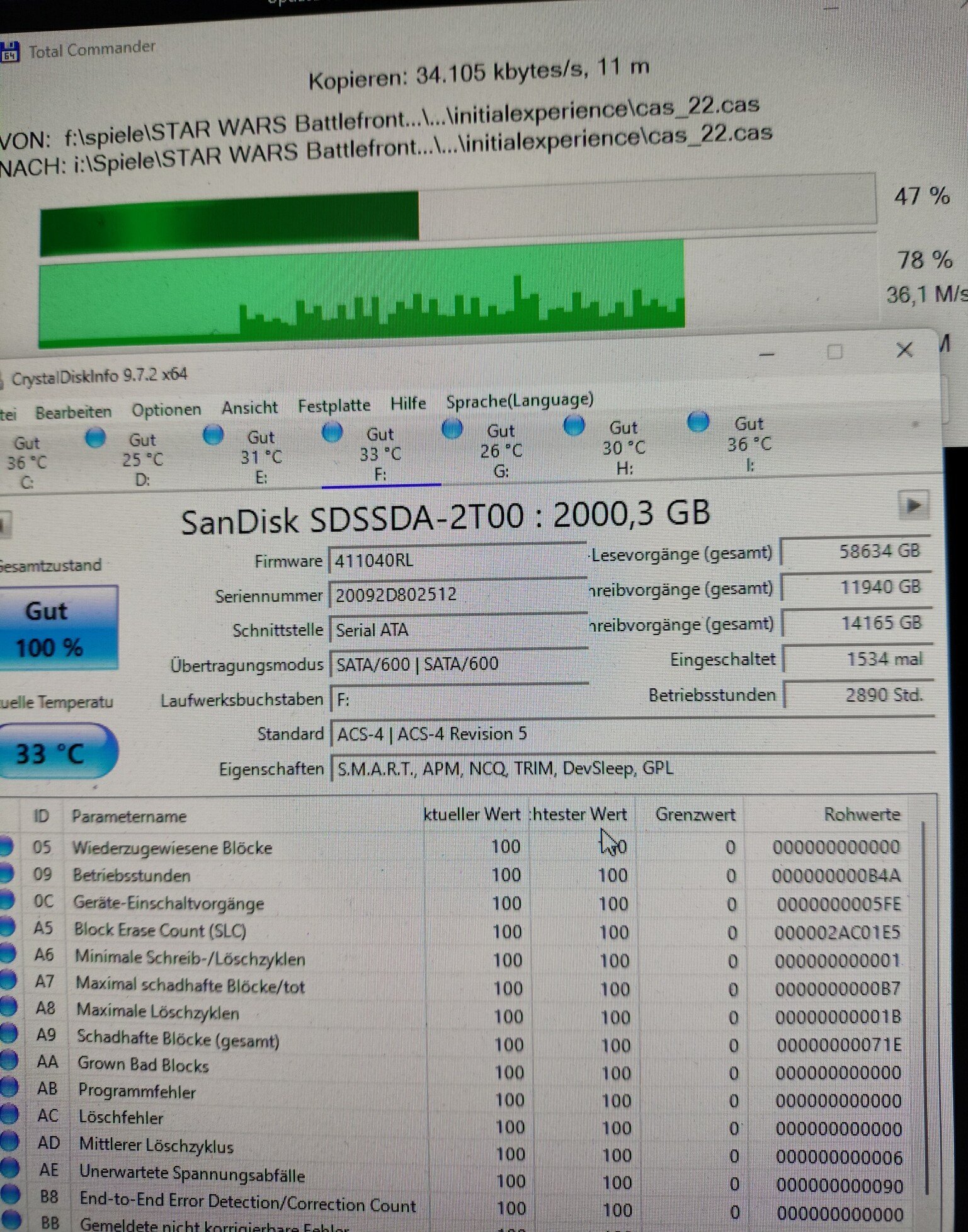This screenshot has width=968, height=1232.
Task: Open the Festplatte menu
Action: [334, 405]
